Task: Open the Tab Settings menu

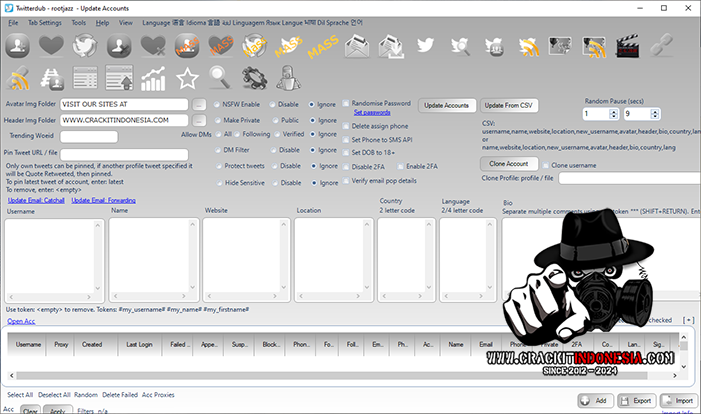Action: 44,21
